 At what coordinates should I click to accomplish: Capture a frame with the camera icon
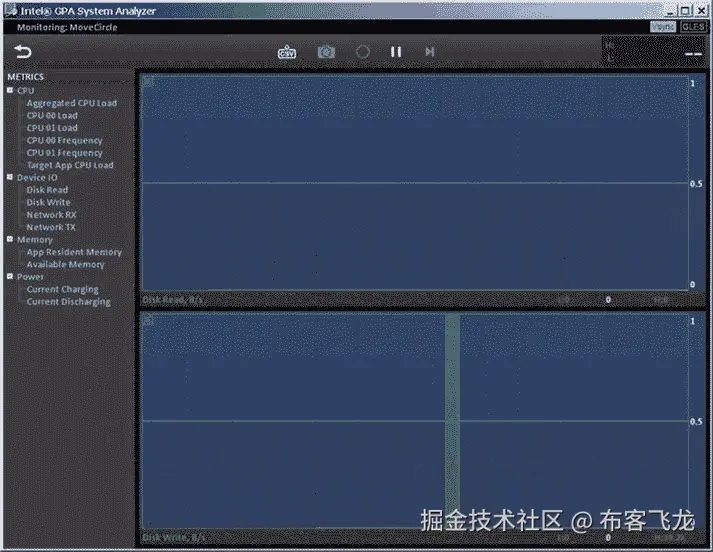326,52
